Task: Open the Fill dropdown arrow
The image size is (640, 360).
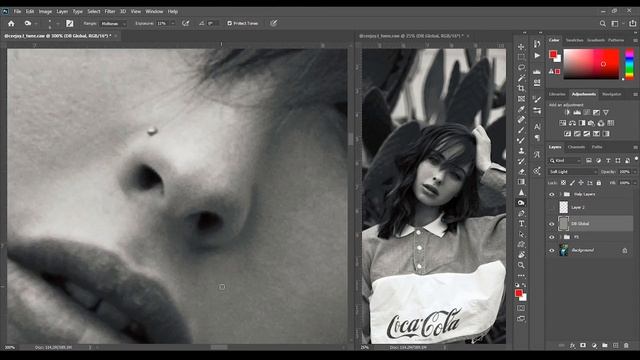Action: [635, 183]
